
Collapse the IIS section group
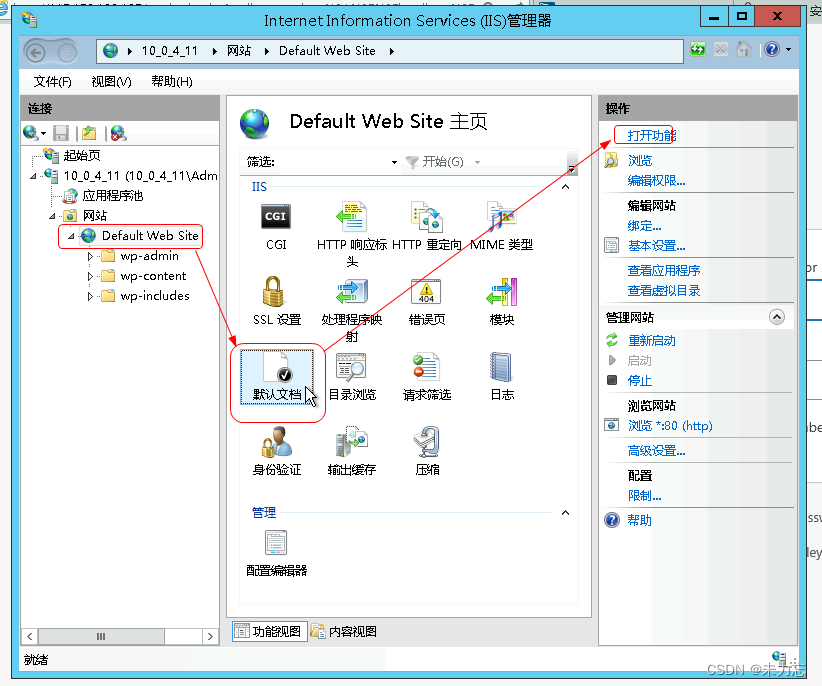[x=565, y=187]
